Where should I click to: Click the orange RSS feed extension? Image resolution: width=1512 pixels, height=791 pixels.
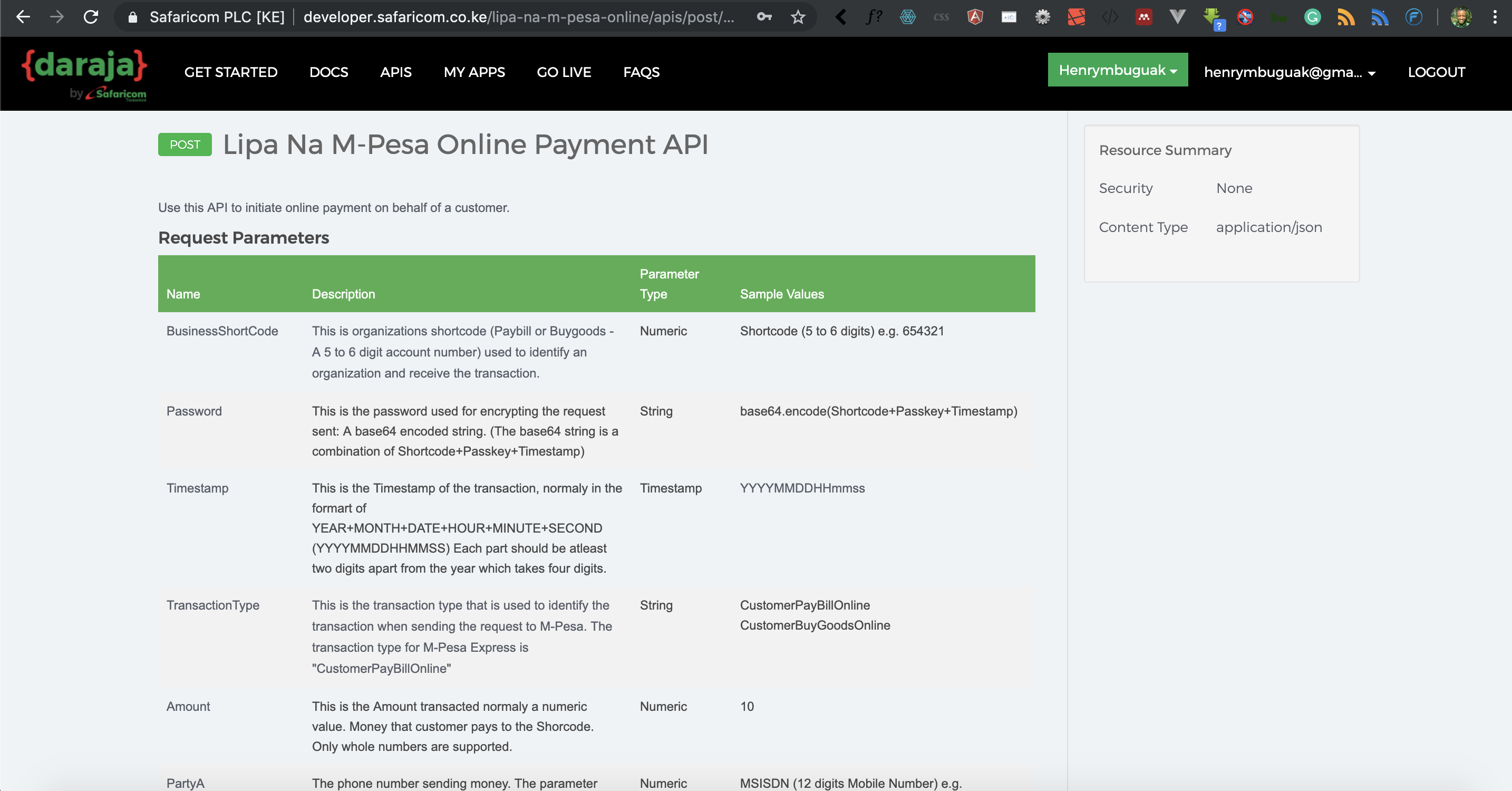click(1346, 17)
